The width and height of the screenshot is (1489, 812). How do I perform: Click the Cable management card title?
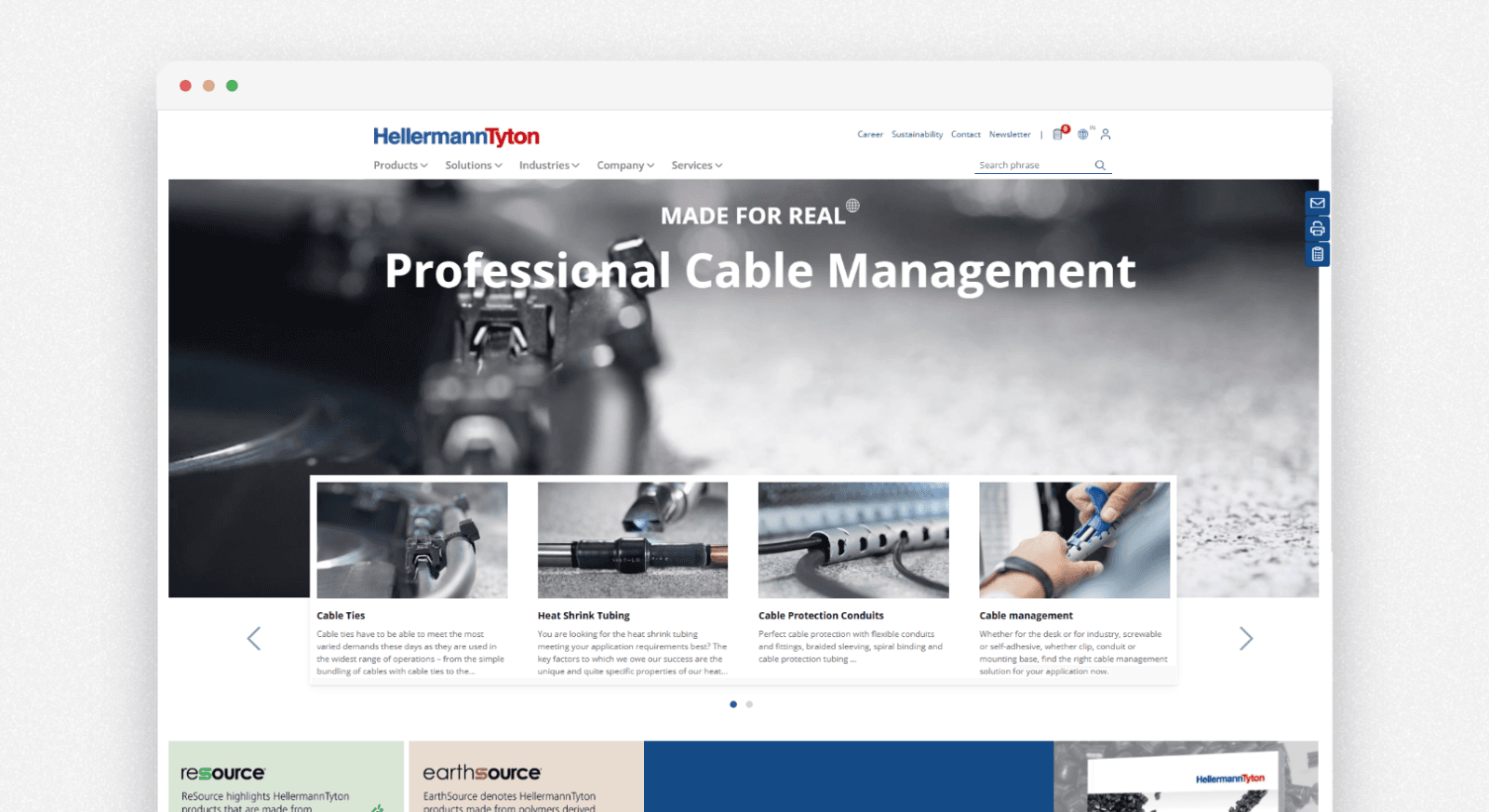tap(1026, 615)
